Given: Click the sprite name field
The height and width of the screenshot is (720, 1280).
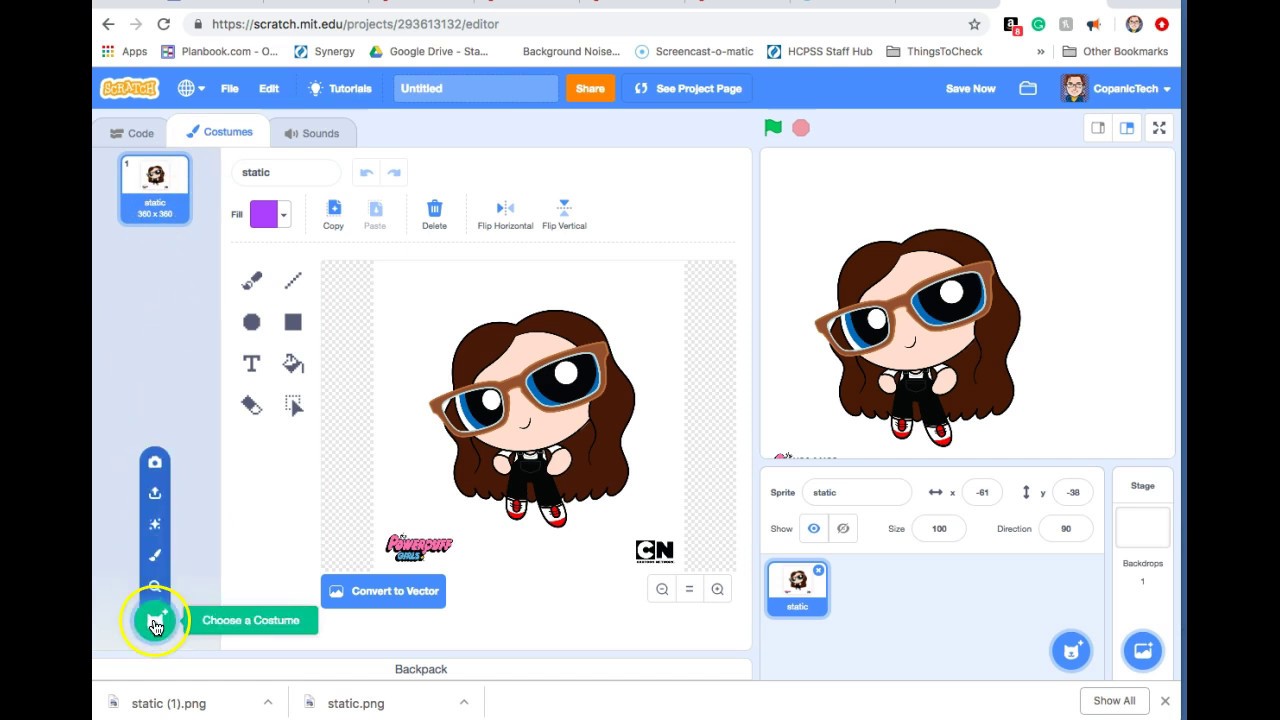Looking at the screenshot, I should 857,492.
